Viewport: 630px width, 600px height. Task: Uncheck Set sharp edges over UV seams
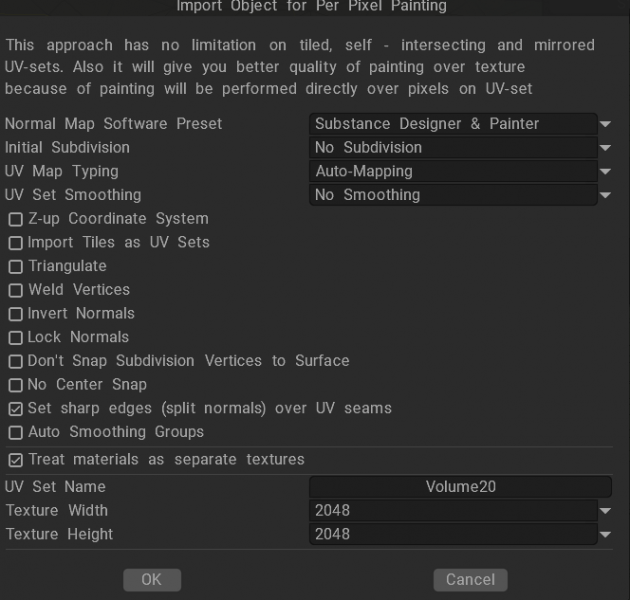pyautogui.click(x=15, y=409)
